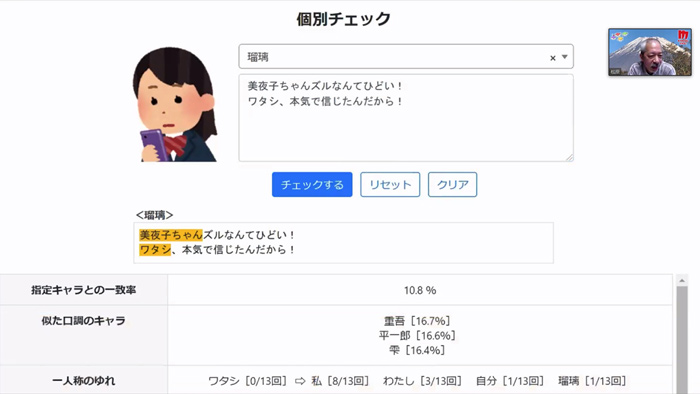The width and height of the screenshot is (700, 394).
Task: Click the highlighted 美夜子ちゃん text
Action: (x=171, y=235)
